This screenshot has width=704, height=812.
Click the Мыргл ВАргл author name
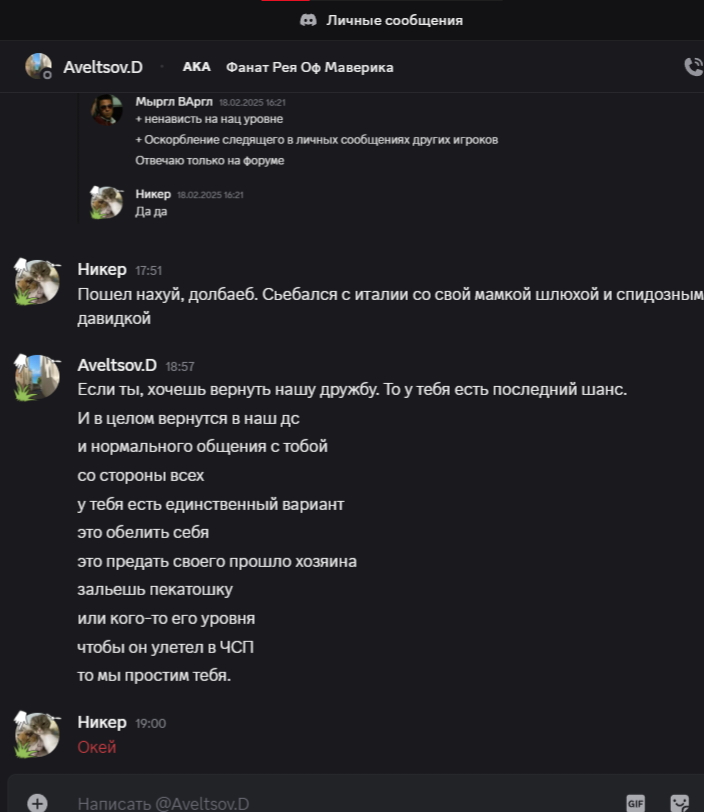tap(174, 102)
